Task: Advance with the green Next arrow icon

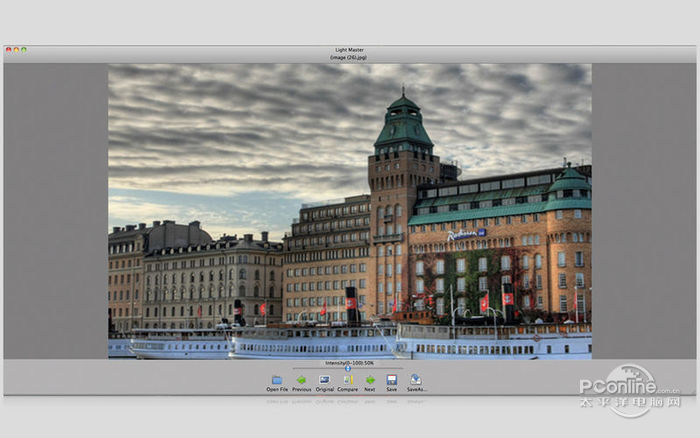Action: tap(370, 380)
